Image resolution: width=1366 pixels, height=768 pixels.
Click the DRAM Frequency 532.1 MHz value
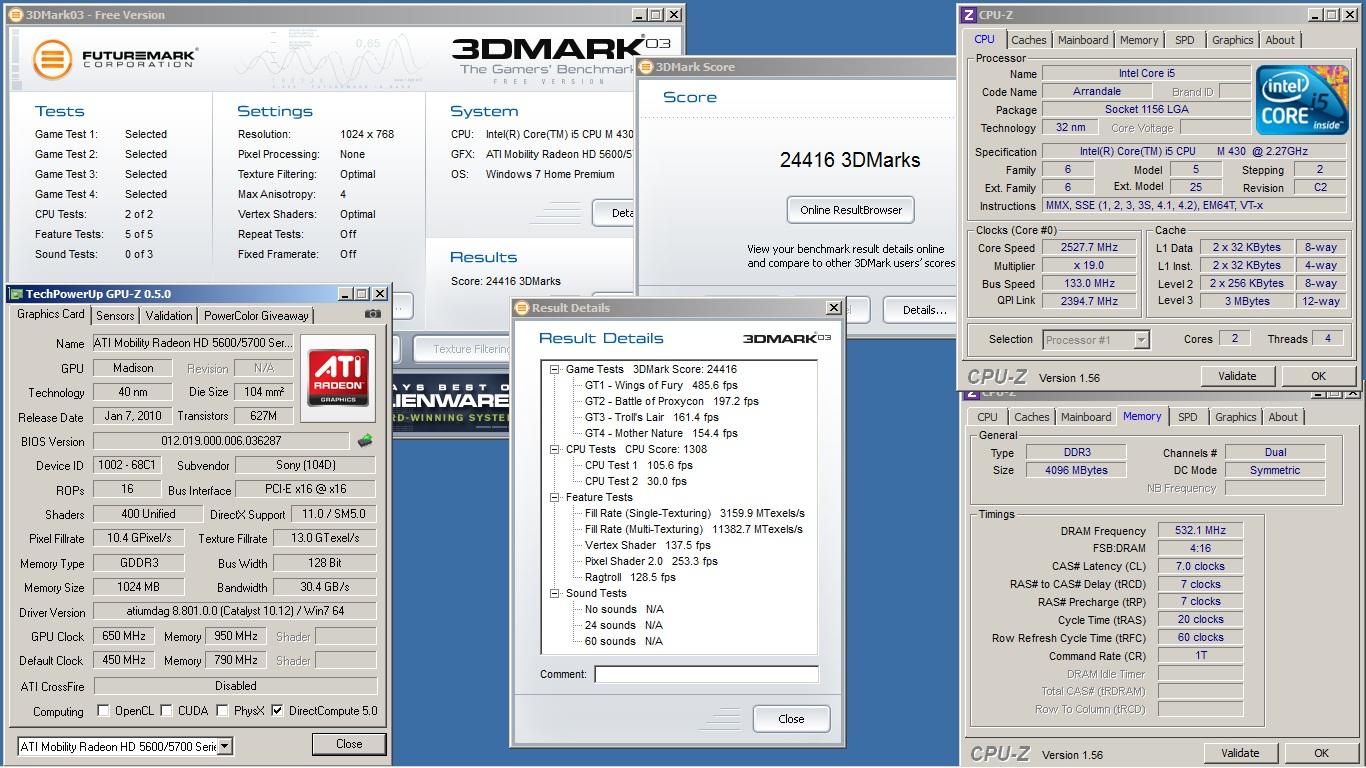click(1201, 530)
